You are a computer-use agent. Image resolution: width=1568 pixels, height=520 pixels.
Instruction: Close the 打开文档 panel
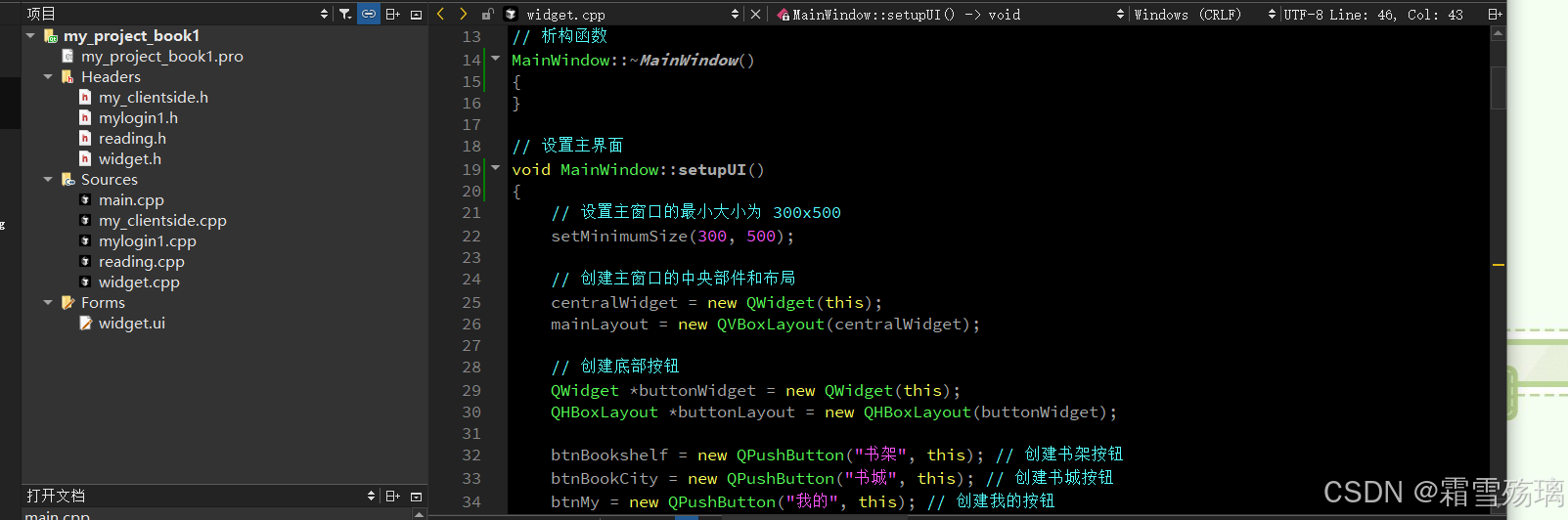[x=416, y=496]
